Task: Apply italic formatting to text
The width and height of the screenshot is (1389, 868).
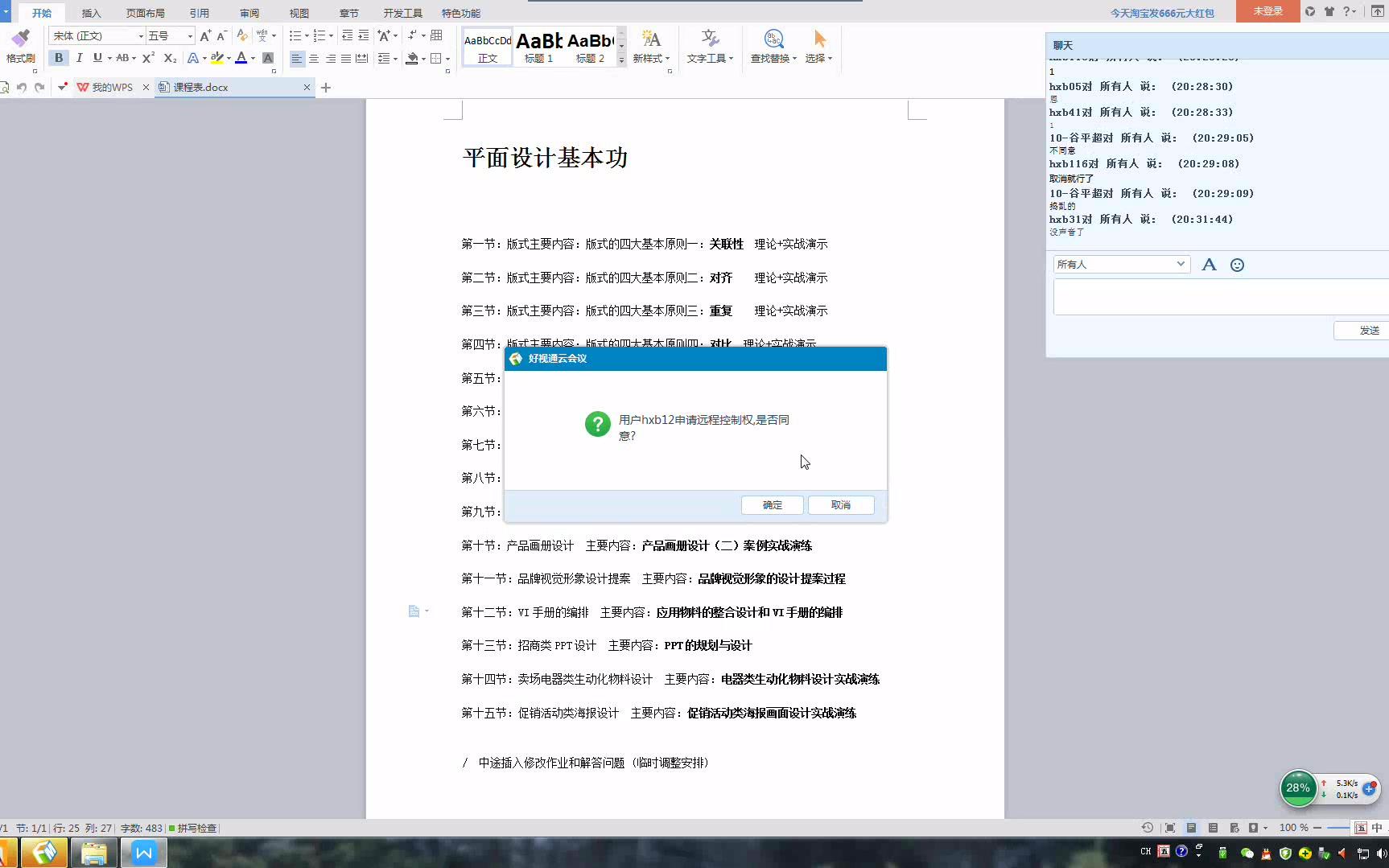Action: click(x=79, y=58)
